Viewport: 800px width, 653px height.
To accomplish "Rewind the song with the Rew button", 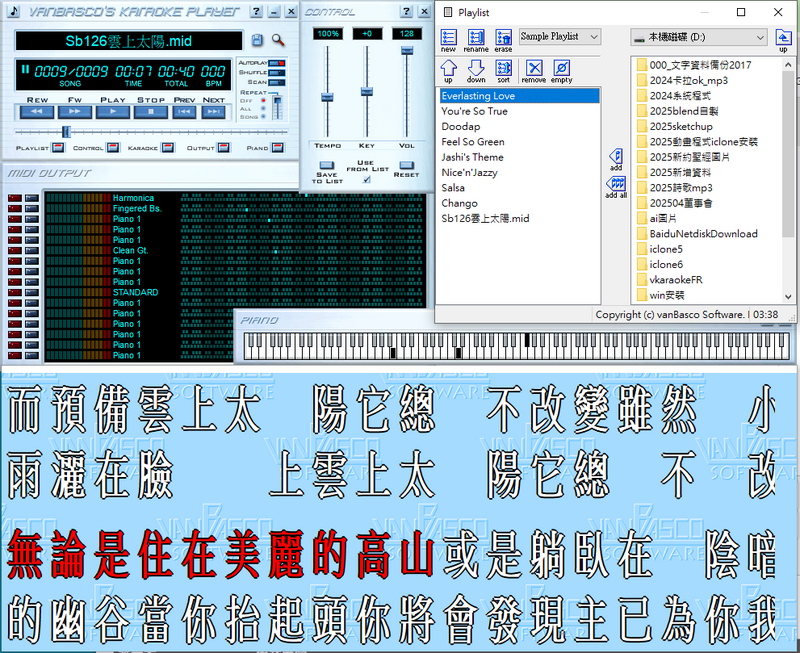I will coord(37,111).
